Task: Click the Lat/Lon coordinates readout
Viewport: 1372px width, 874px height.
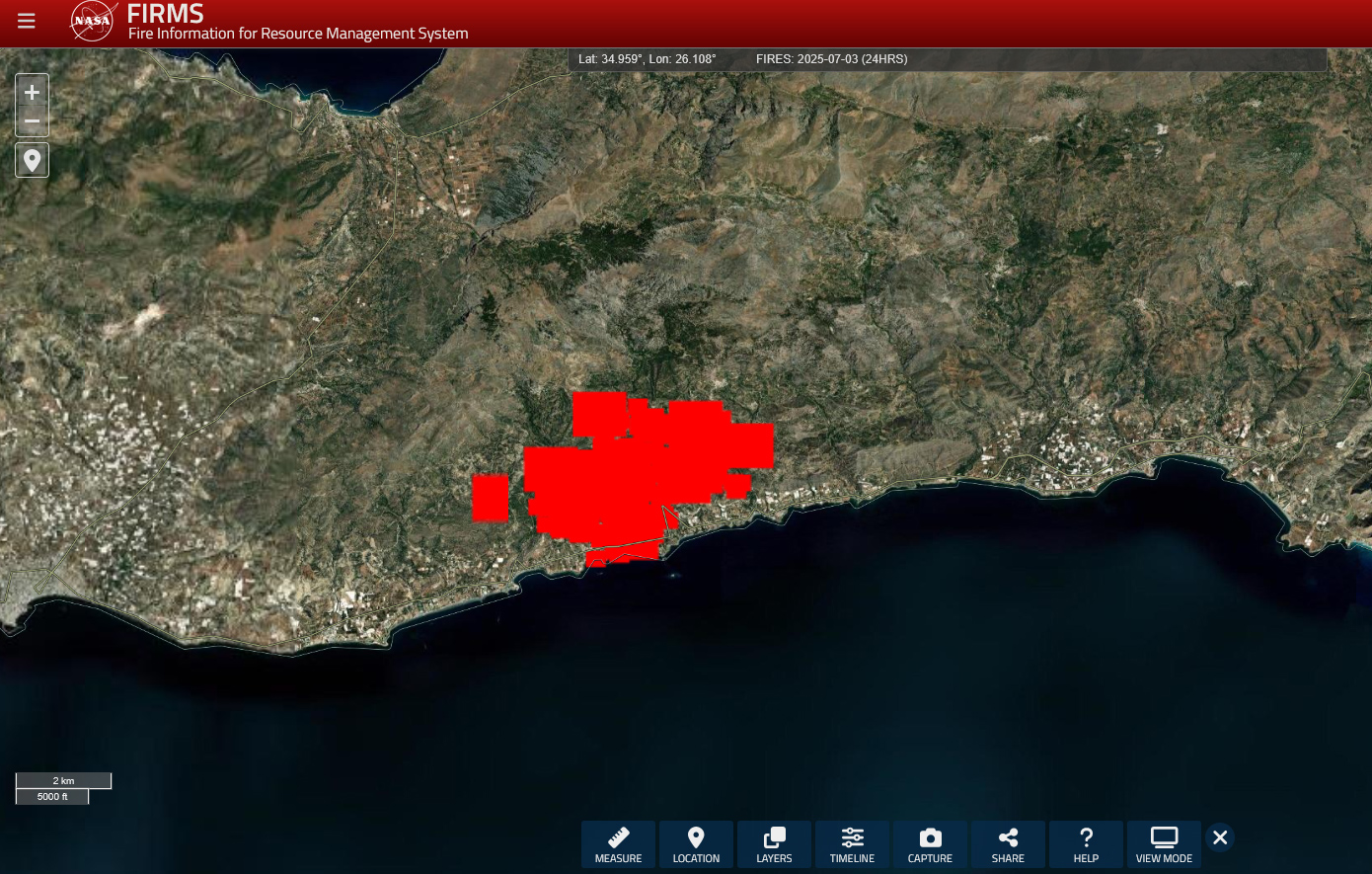Action: [x=647, y=59]
